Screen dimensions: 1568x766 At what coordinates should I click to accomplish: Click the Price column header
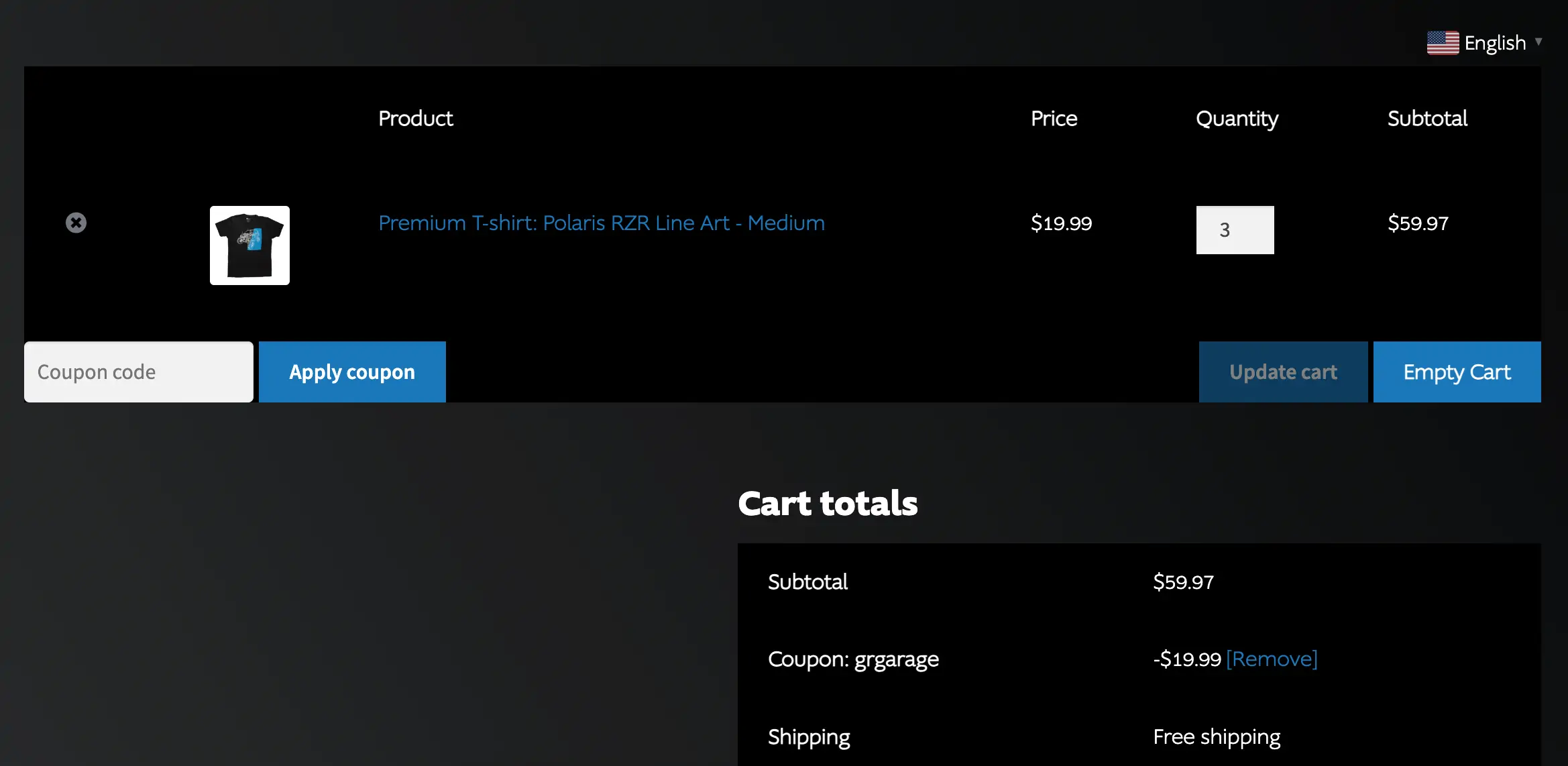[x=1054, y=119]
